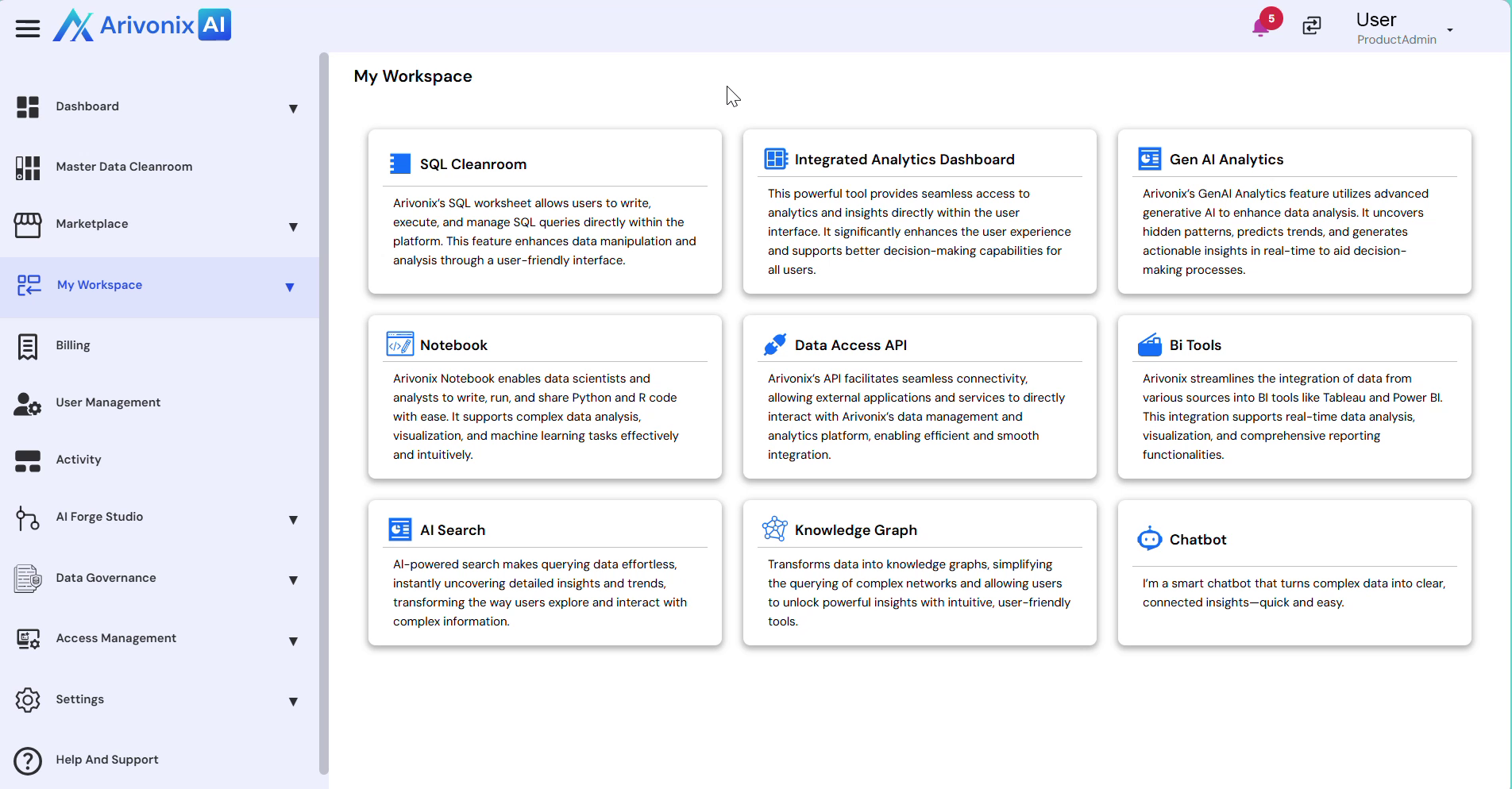Viewport: 1512px width, 789px height.
Task: Open the hamburger menu icon
Action: [x=27, y=29]
